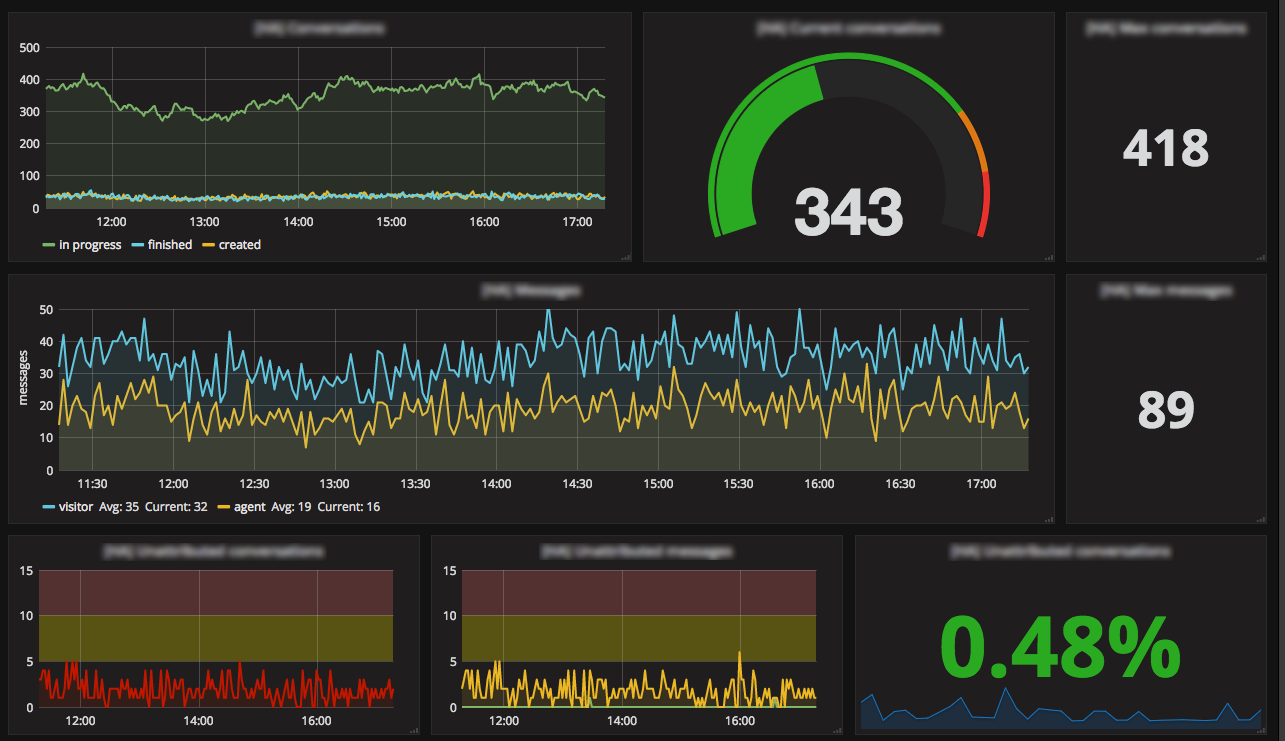Viewport: 1285px width, 741px height.
Task: Open the Max conversations panel menu
Action: pos(1165,29)
